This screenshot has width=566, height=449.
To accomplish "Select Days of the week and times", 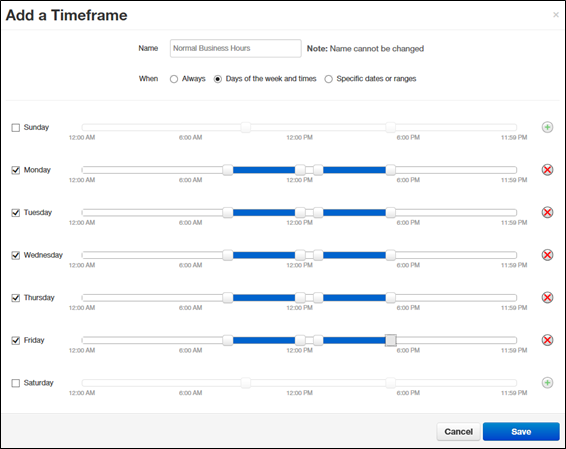I will 218,79.
